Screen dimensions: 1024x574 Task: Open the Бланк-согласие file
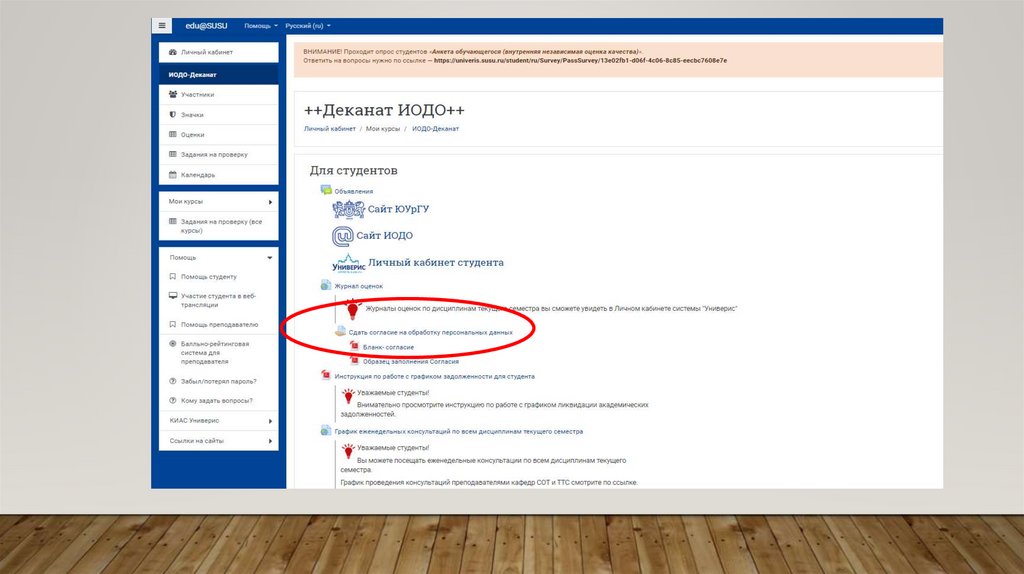(388, 347)
